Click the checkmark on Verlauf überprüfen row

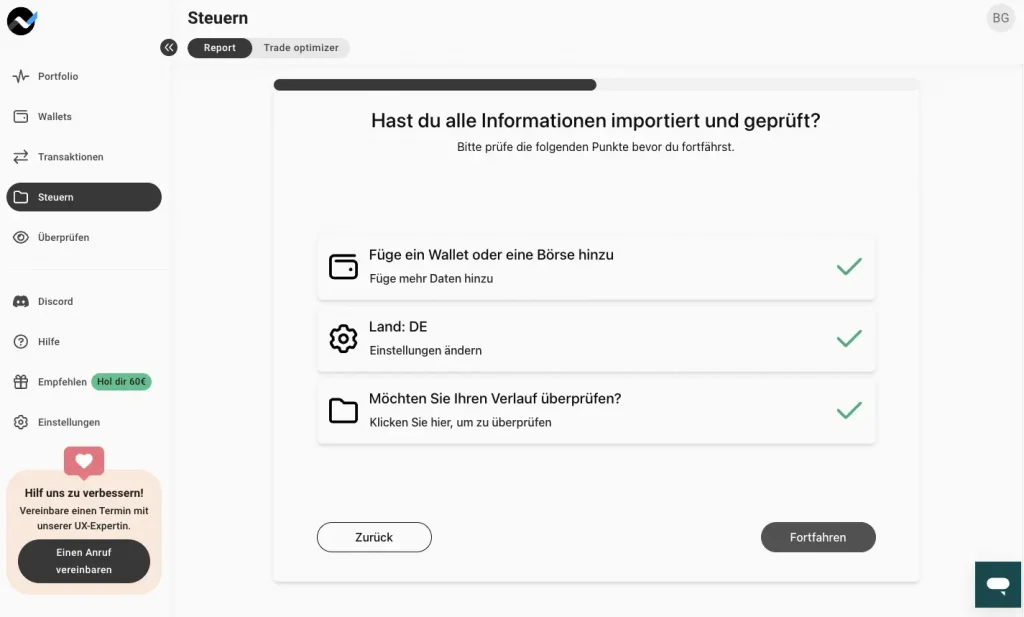point(849,410)
